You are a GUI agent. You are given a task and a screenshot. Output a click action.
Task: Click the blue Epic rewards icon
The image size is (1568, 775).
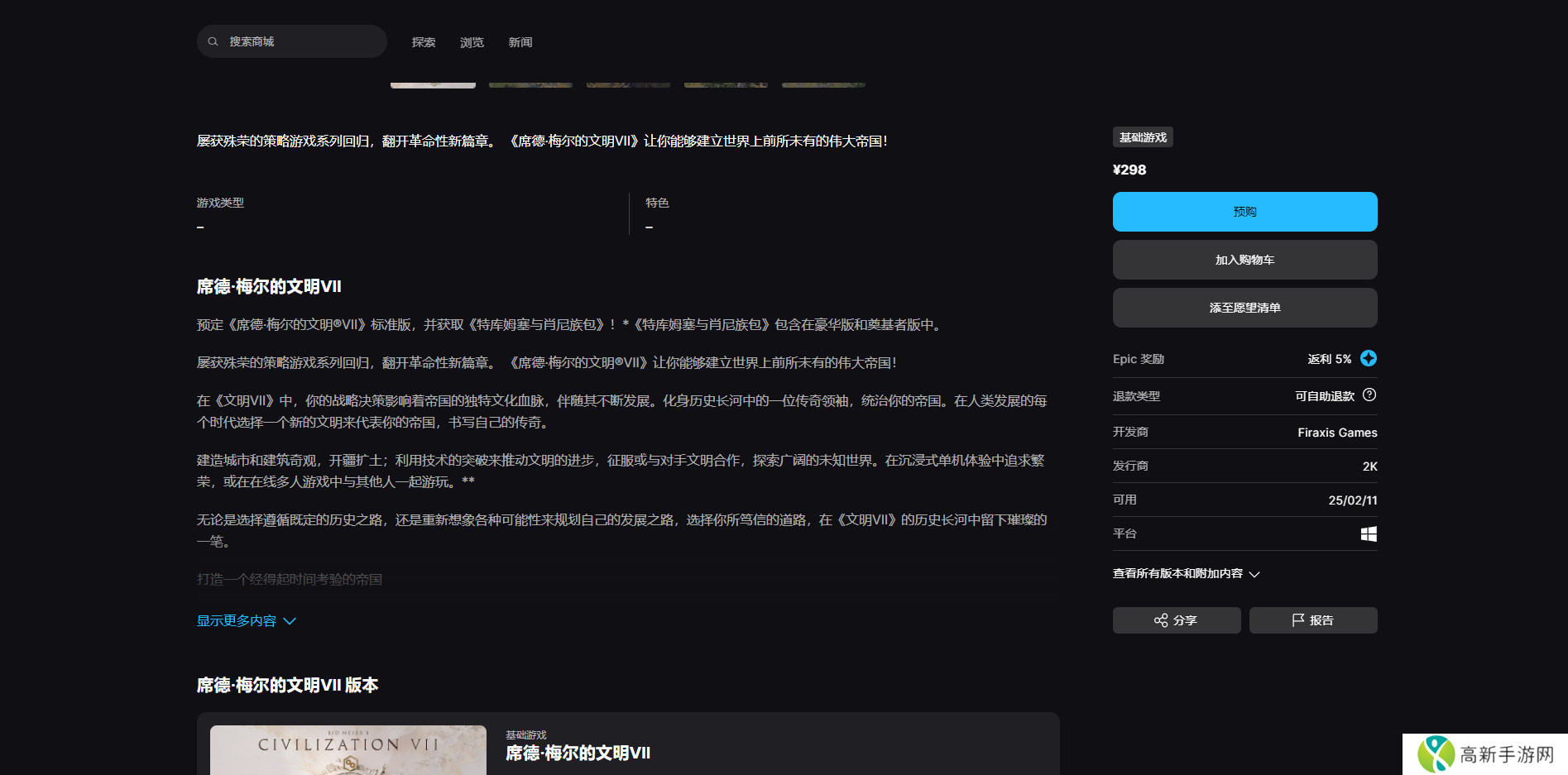(x=1369, y=358)
